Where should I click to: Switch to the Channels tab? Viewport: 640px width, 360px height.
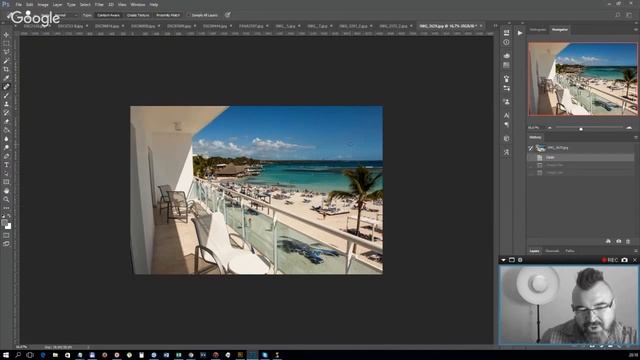[552, 251]
